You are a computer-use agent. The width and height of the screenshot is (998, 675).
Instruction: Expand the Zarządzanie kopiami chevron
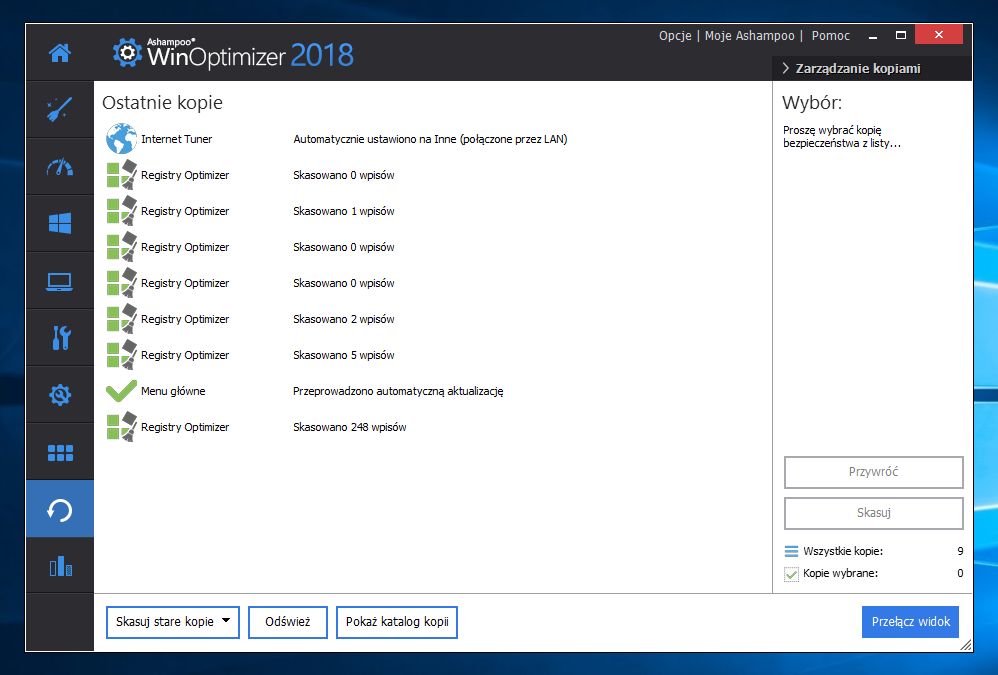785,68
